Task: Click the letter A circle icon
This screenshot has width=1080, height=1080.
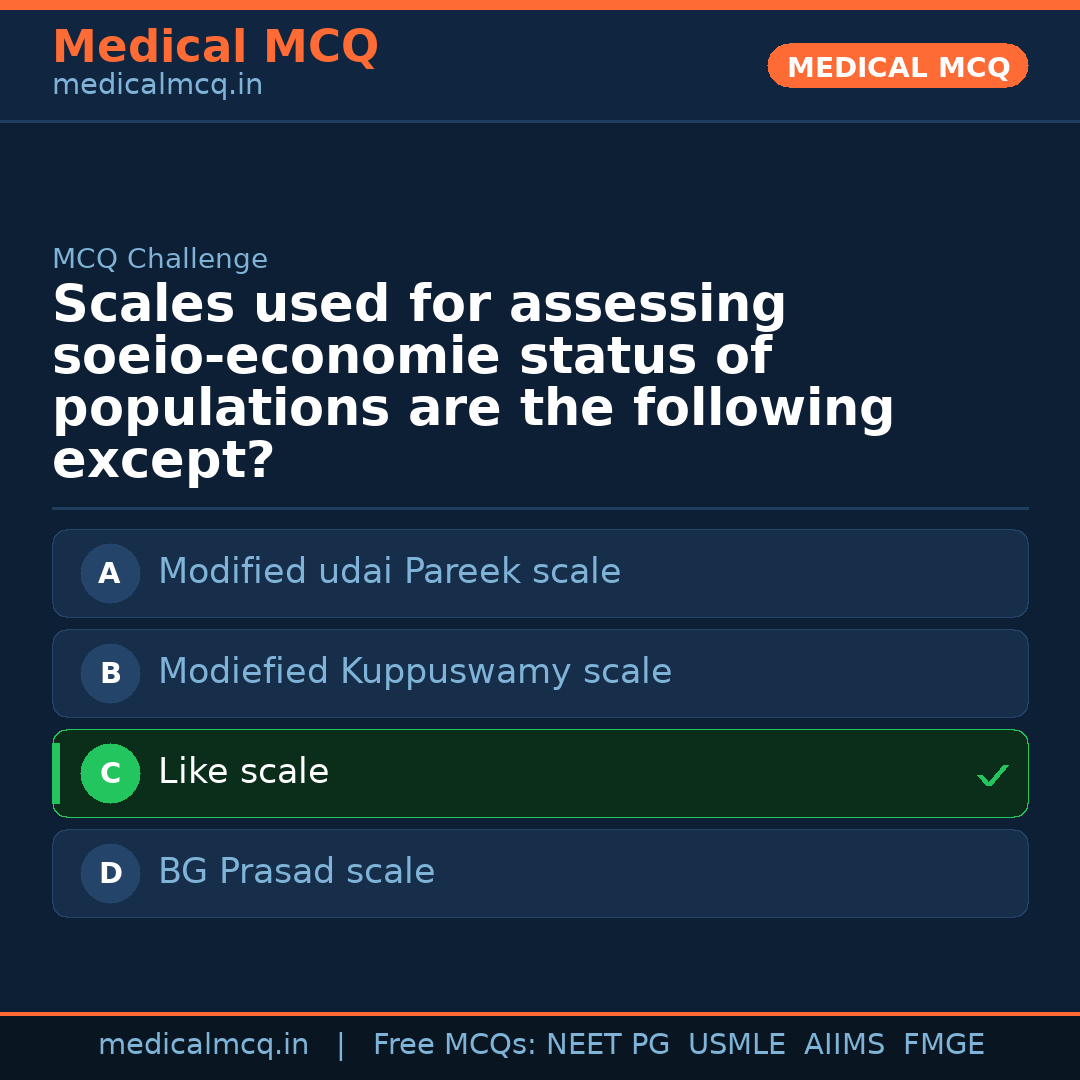Action: [110, 573]
